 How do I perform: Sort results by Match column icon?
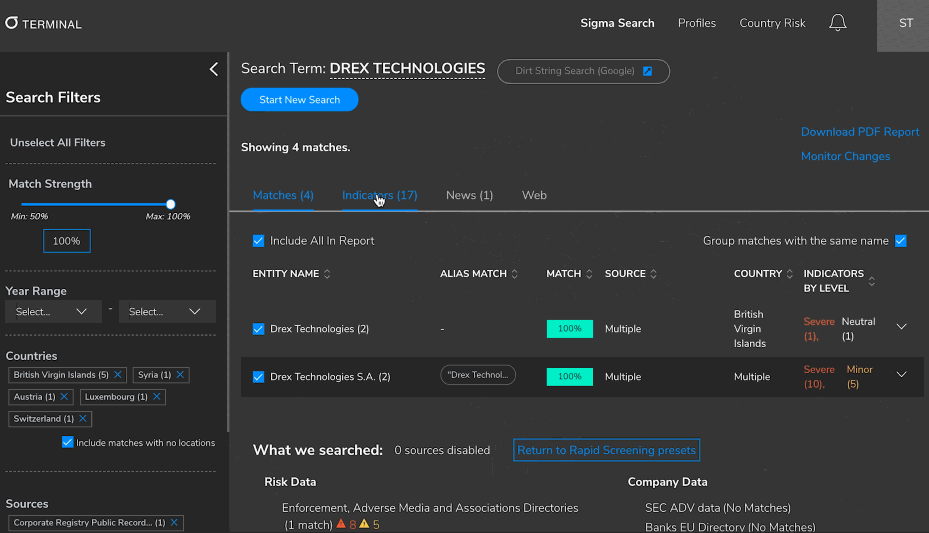tap(591, 274)
